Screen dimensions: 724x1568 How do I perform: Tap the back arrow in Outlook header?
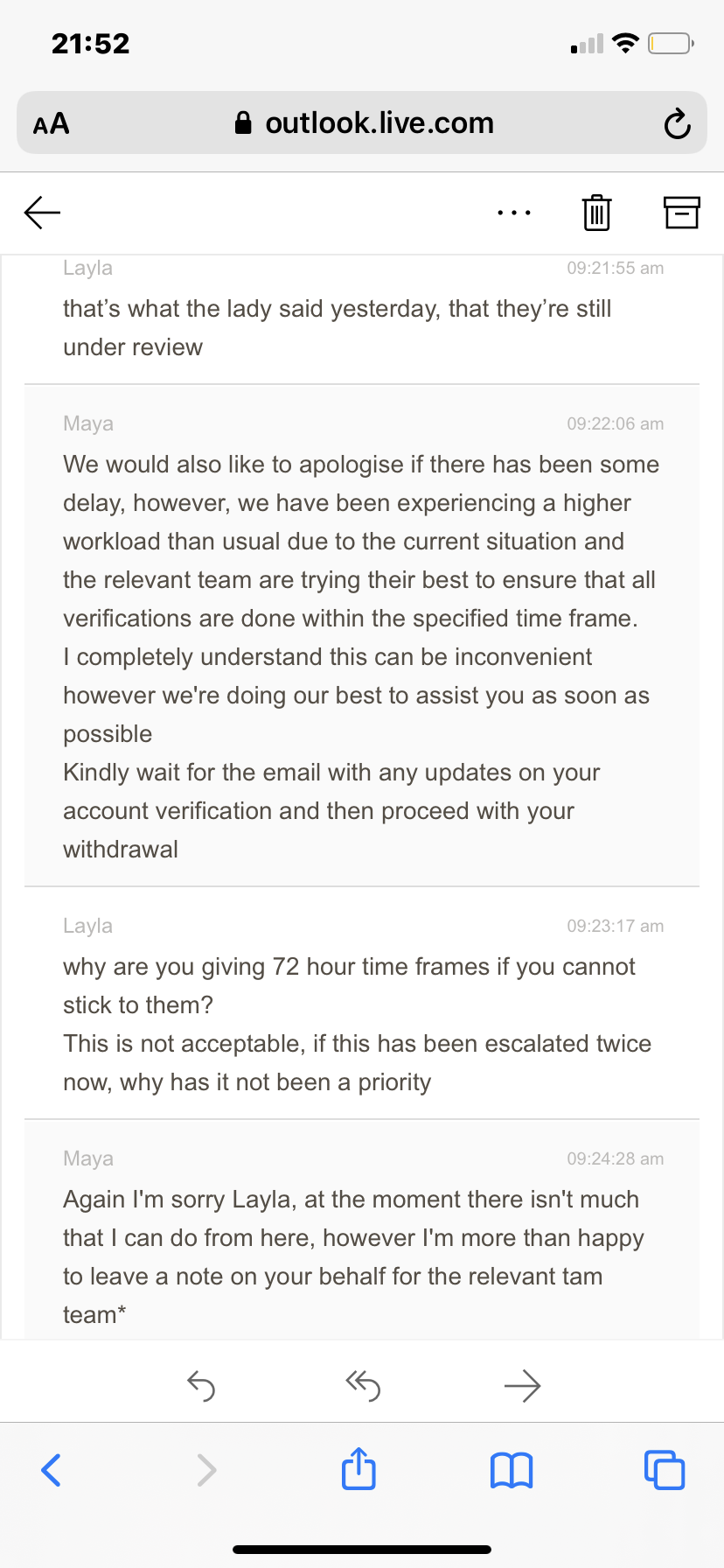(x=42, y=212)
